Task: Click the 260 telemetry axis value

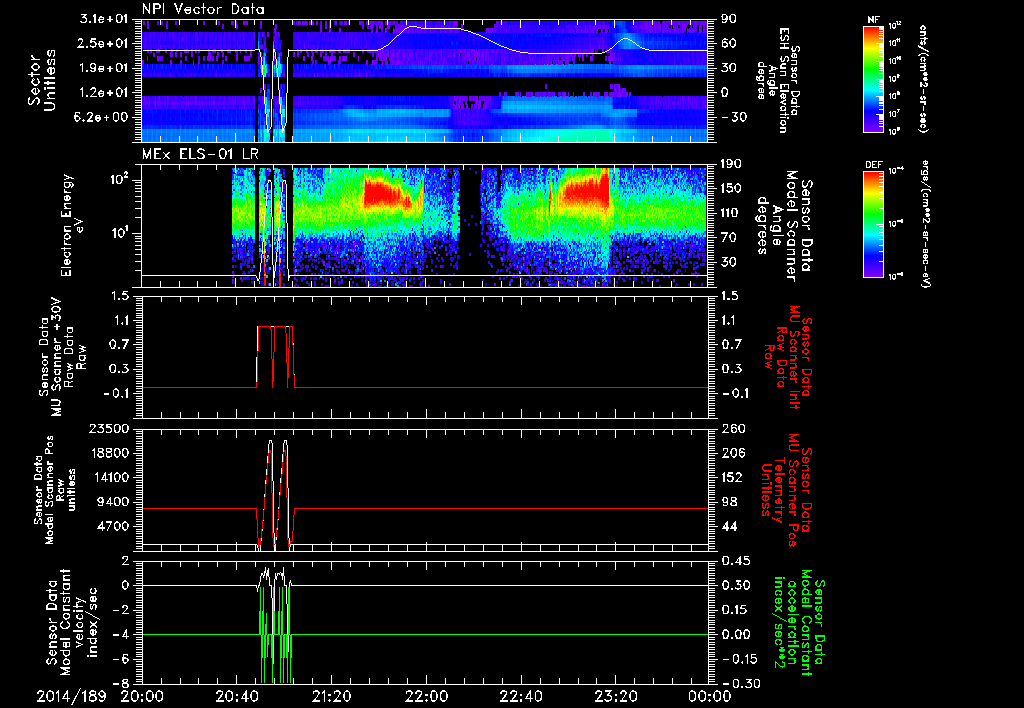Action: tap(733, 428)
